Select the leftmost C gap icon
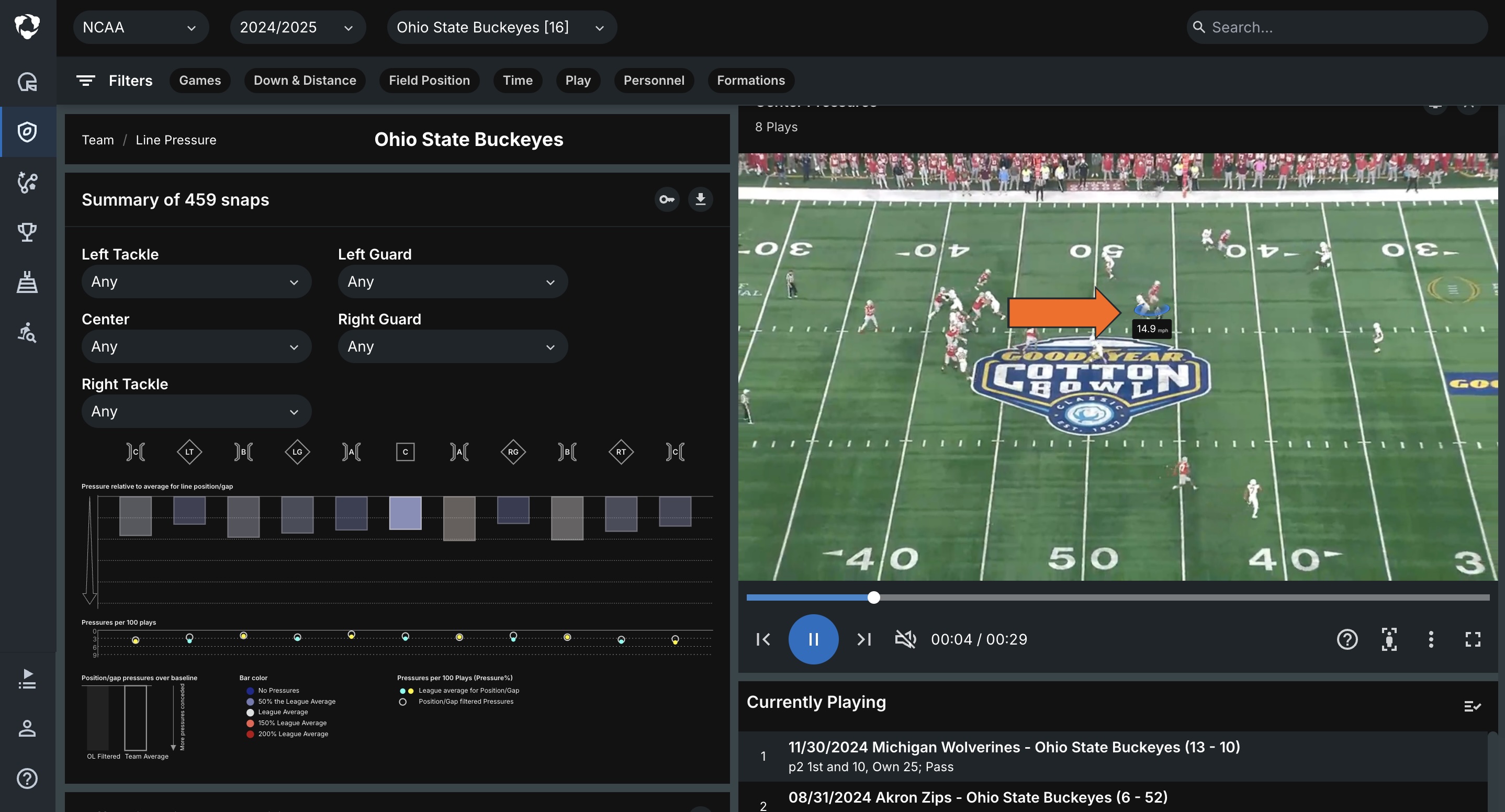The width and height of the screenshot is (1505, 812). click(136, 452)
